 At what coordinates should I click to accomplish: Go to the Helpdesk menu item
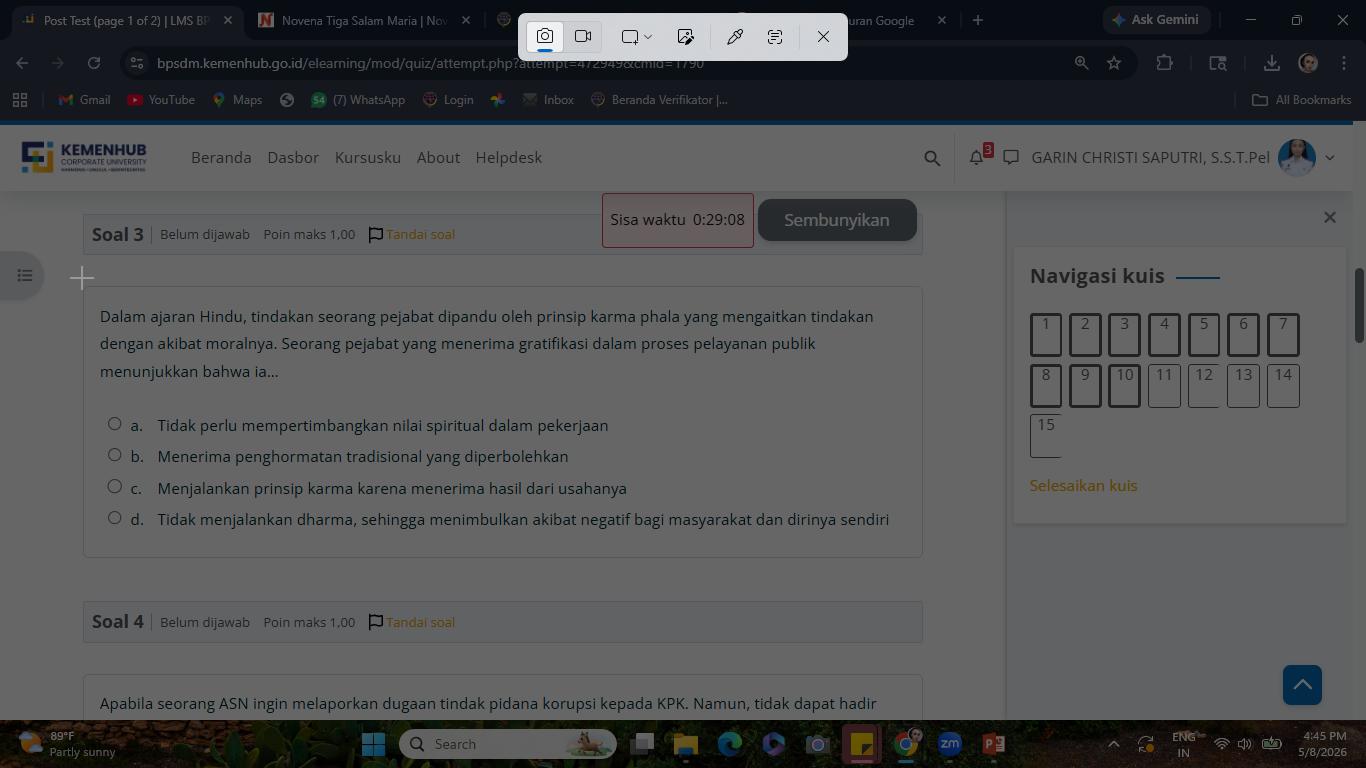pyautogui.click(x=509, y=157)
